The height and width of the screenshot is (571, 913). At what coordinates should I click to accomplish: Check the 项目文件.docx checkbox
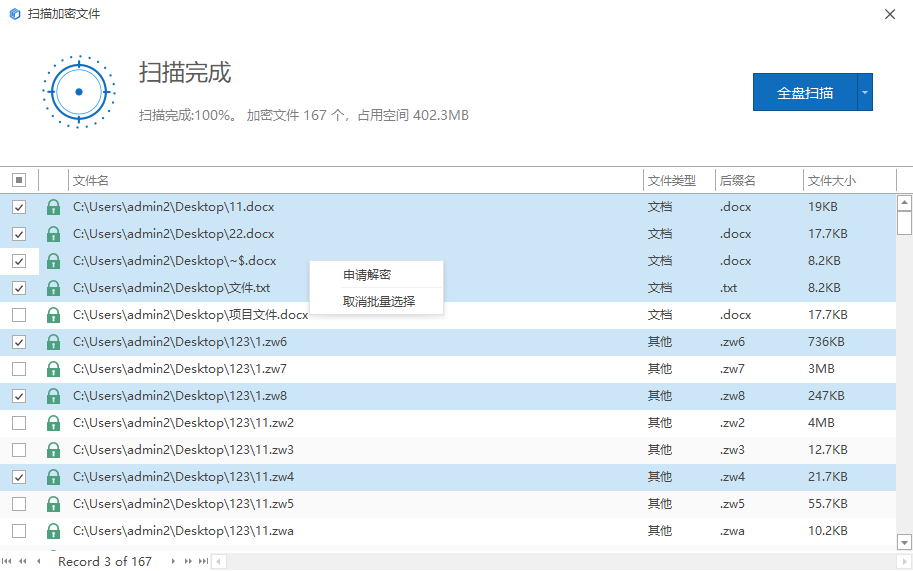pos(19,315)
